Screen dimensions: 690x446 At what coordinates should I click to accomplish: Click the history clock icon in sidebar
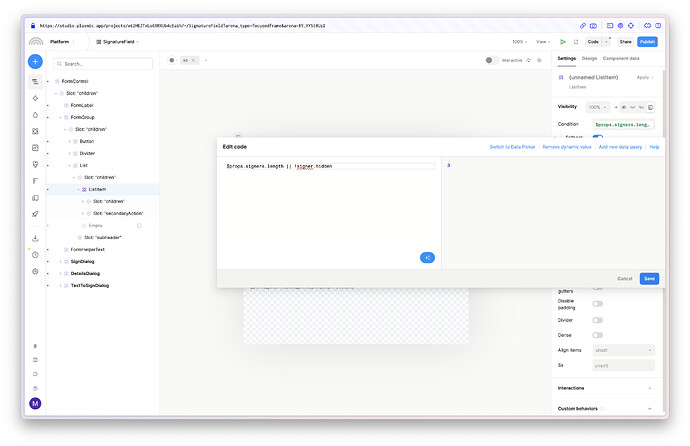[x=35, y=255]
